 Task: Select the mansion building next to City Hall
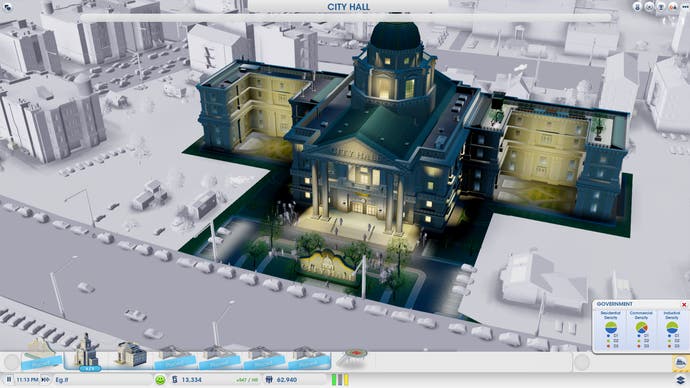click(131, 355)
